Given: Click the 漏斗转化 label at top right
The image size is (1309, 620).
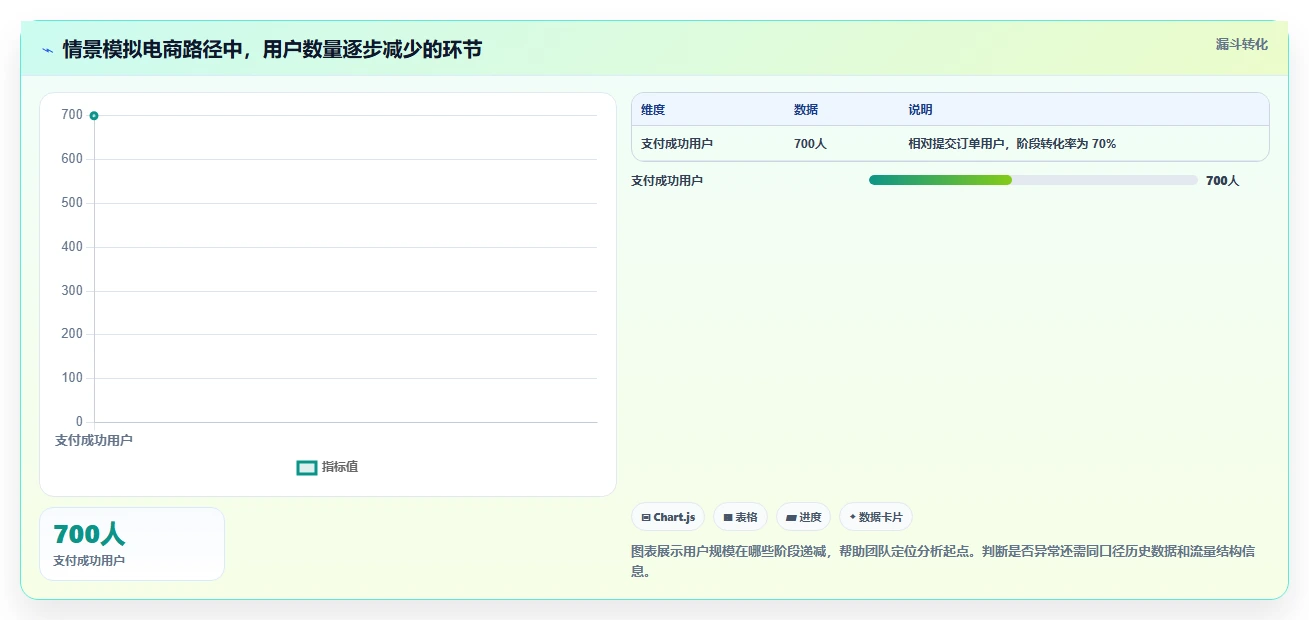Looking at the screenshot, I should click(x=1242, y=44).
